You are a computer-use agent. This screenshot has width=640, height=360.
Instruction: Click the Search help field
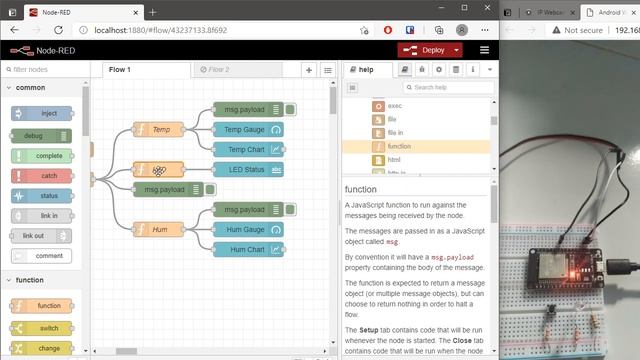coord(448,87)
